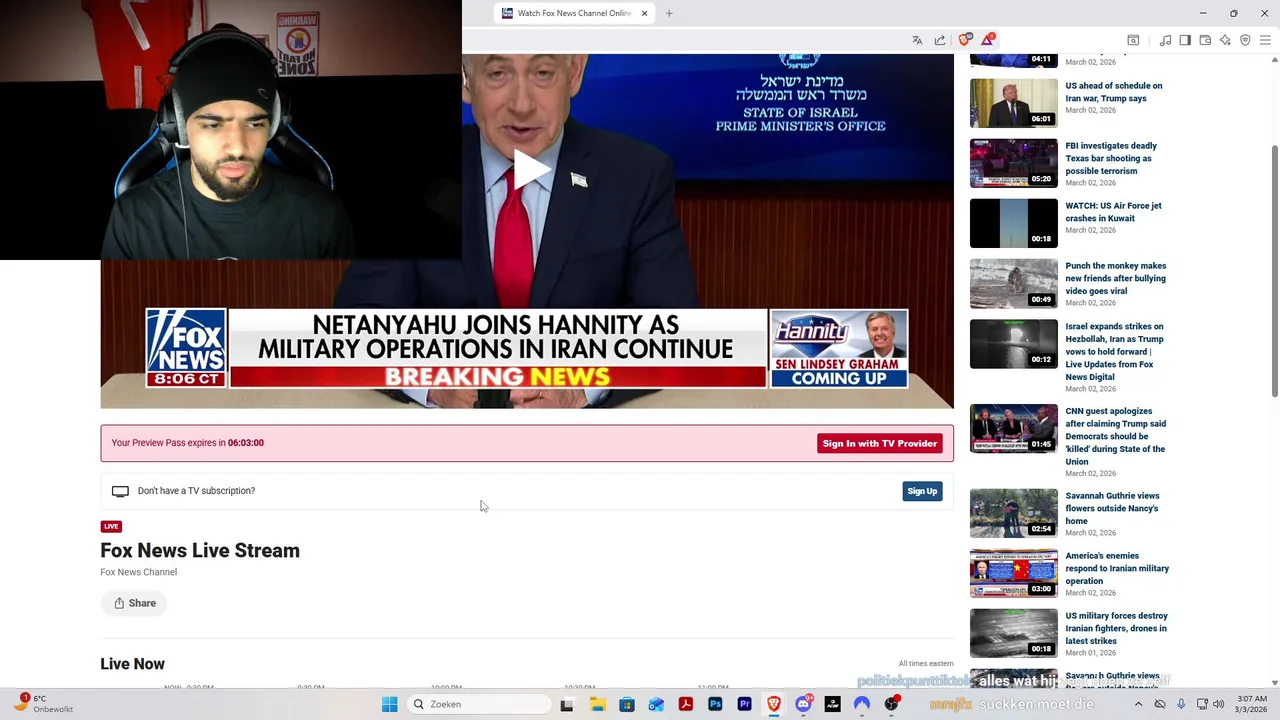The height and width of the screenshot is (720, 1280).
Task: Open Photoshop from the taskbar
Action: point(715,704)
